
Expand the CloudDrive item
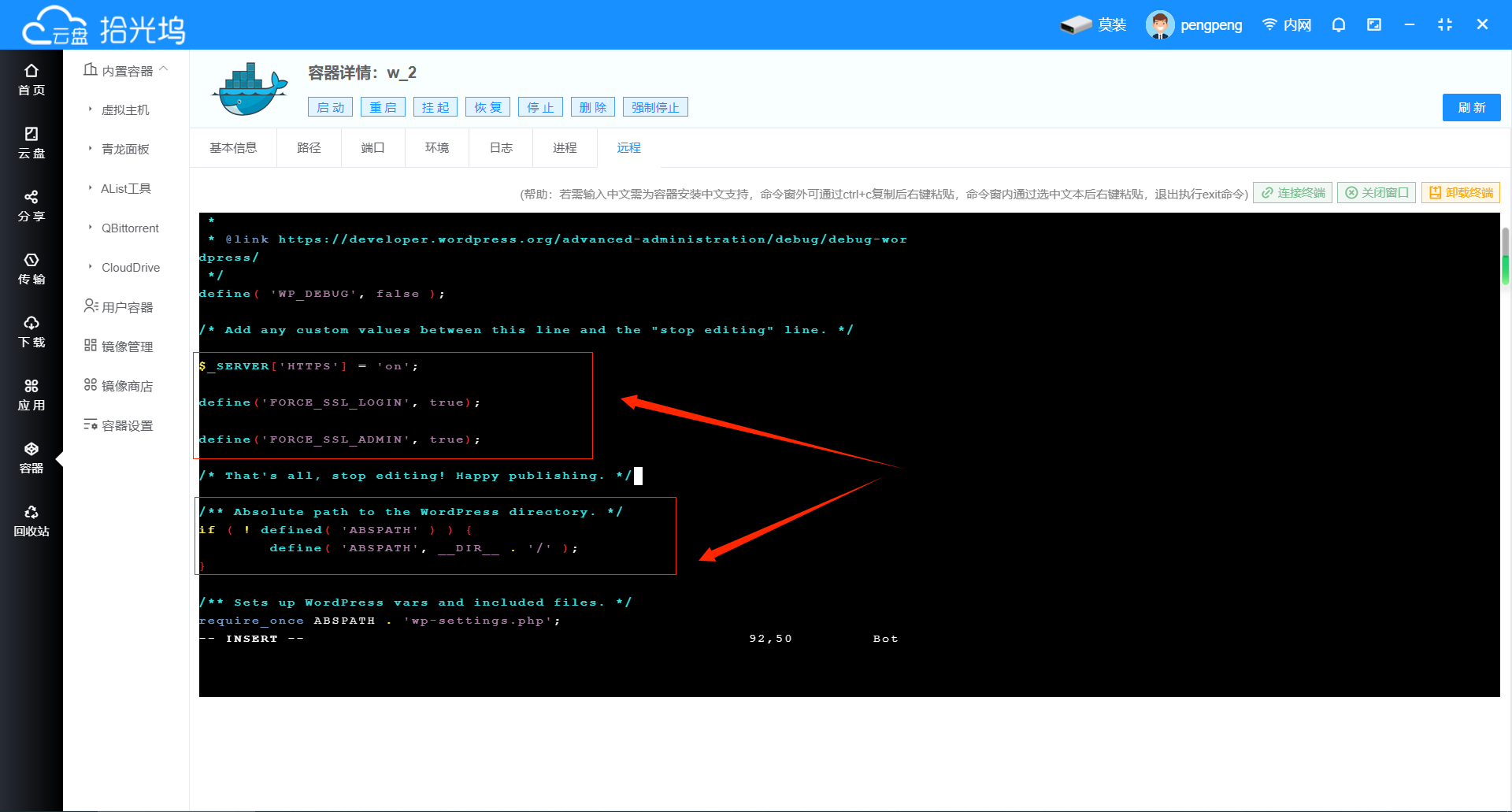131,267
